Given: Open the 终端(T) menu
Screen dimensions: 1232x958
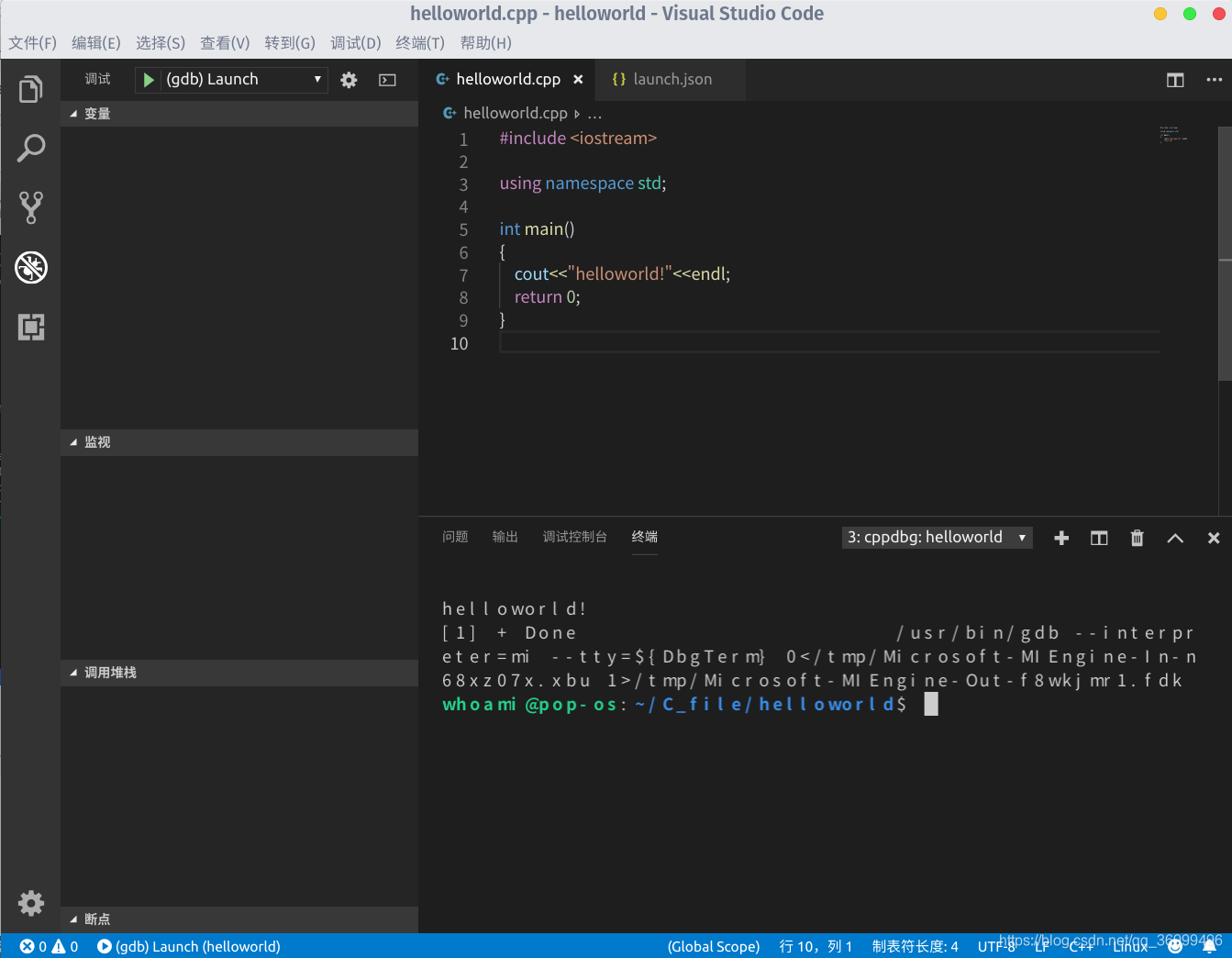Looking at the screenshot, I should coord(420,43).
